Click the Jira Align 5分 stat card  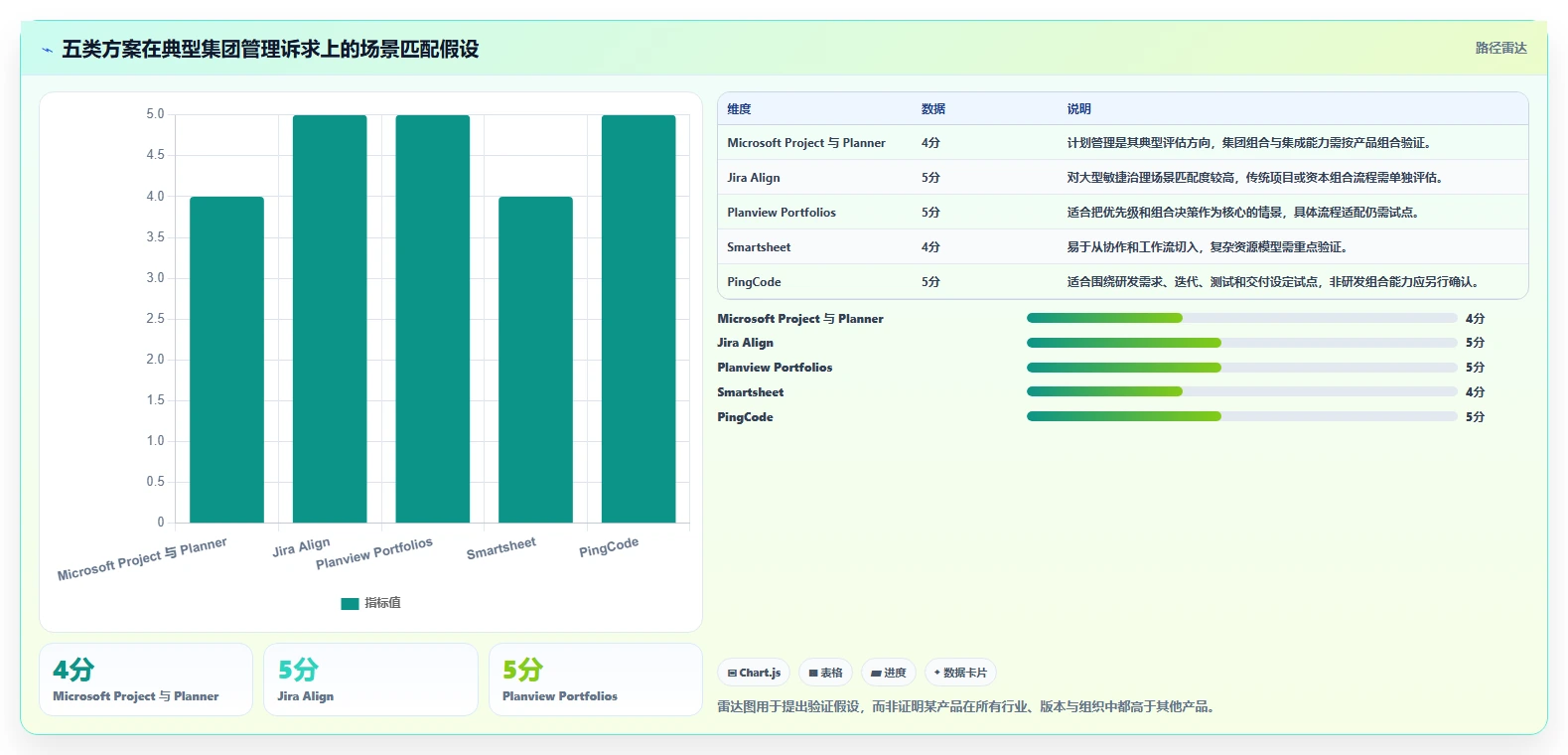370,679
